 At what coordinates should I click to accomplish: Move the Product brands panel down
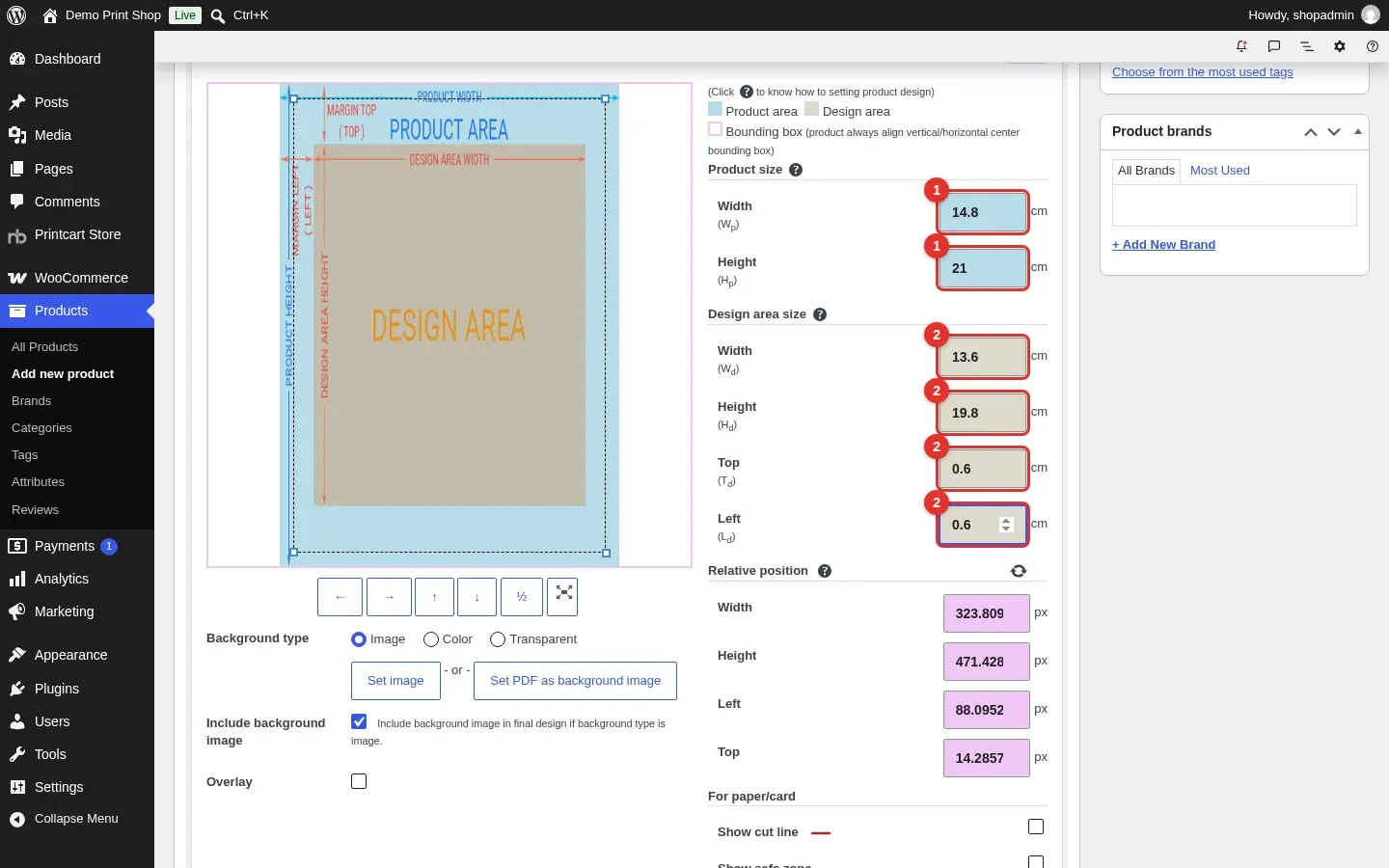pyautogui.click(x=1334, y=132)
